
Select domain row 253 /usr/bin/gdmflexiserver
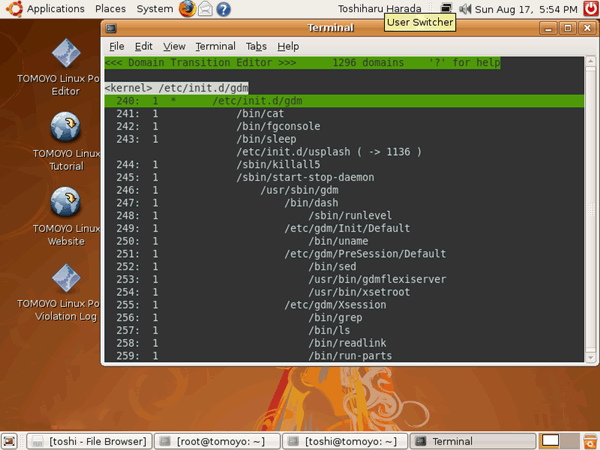point(344,279)
